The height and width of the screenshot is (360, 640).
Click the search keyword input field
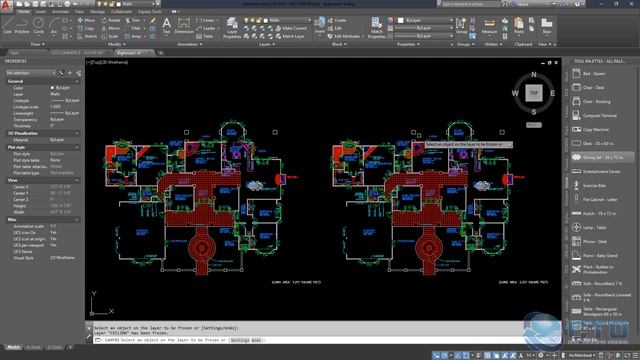470,4
